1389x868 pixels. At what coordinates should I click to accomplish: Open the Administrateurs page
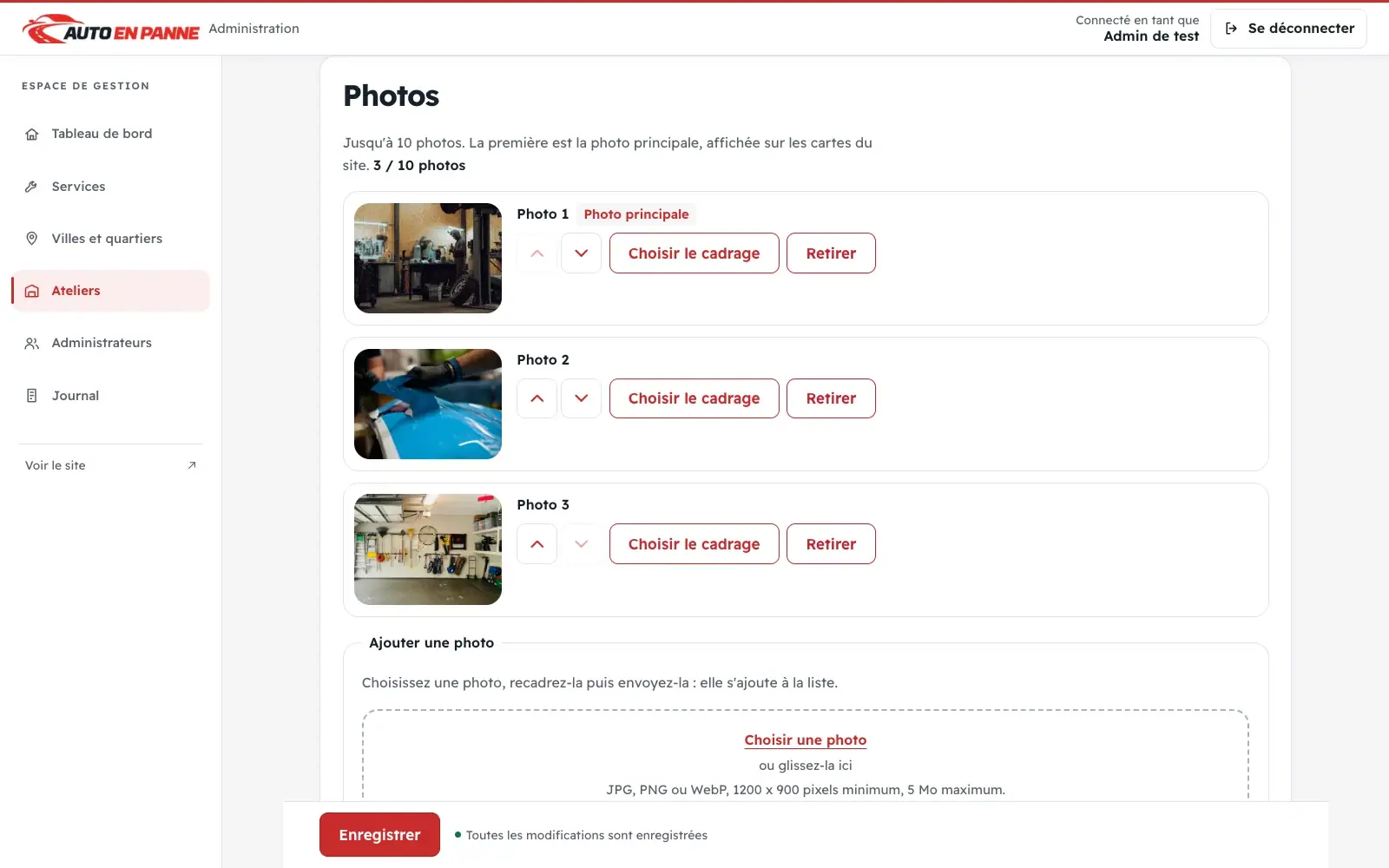[111, 343]
